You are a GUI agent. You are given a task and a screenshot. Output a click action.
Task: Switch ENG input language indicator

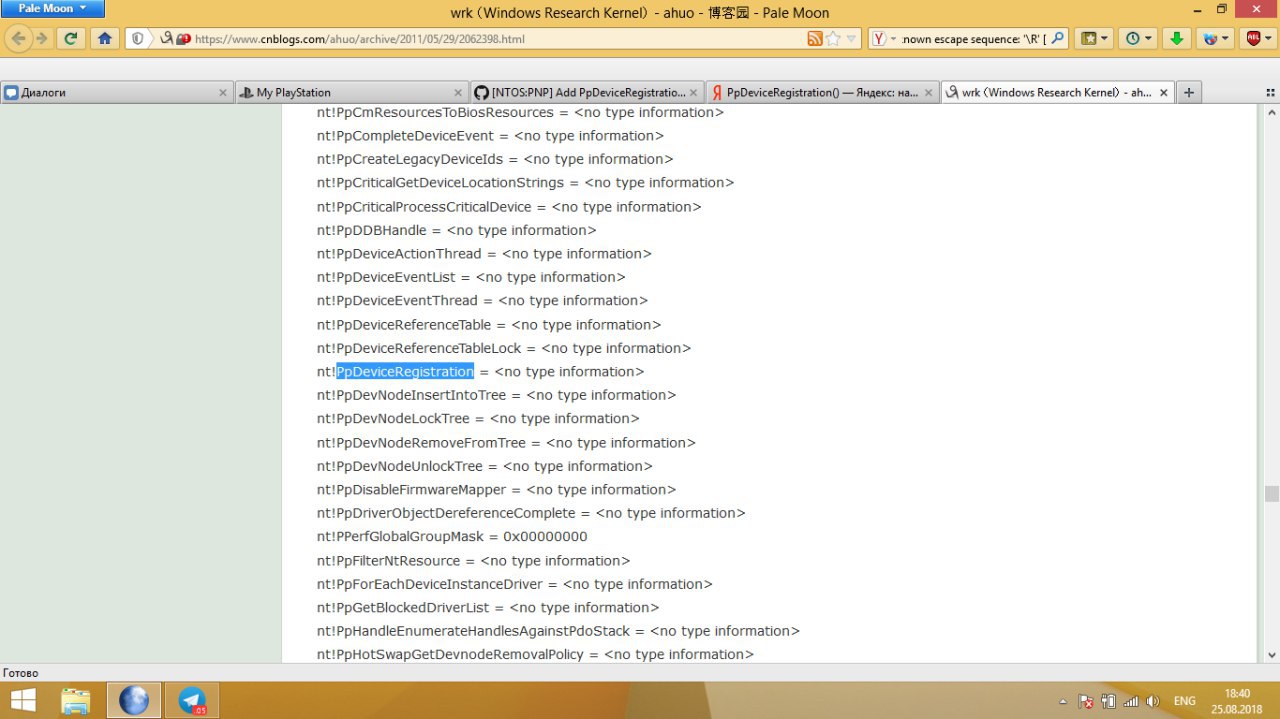coord(1184,701)
